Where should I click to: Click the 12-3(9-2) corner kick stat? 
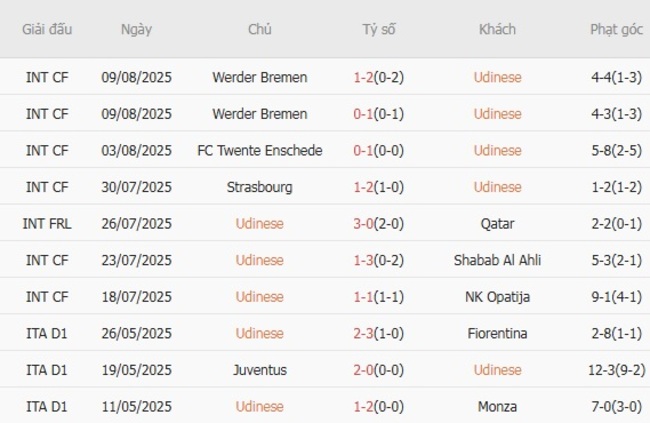[616, 370]
